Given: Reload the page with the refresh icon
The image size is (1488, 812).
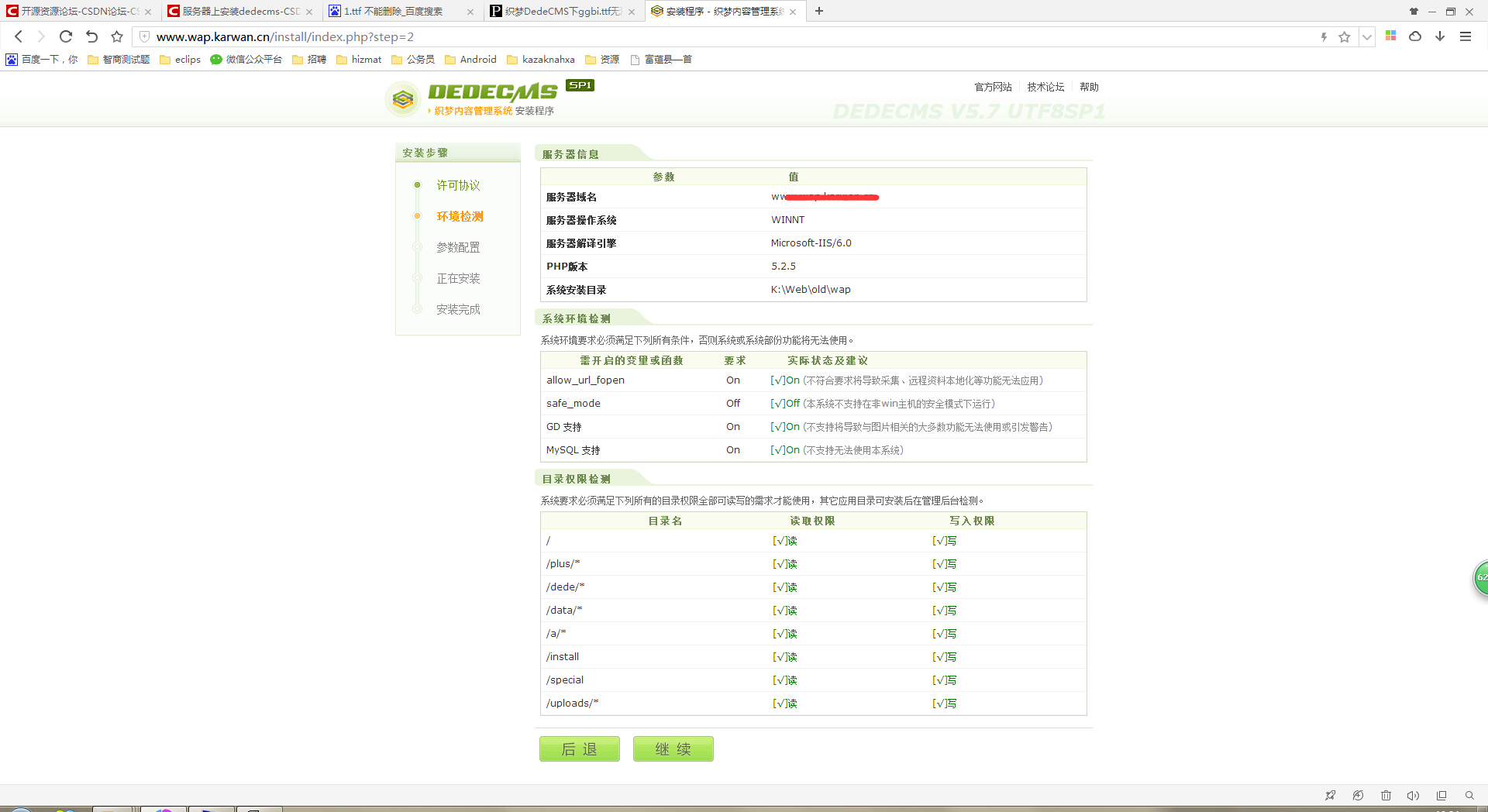Looking at the screenshot, I should [x=66, y=36].
